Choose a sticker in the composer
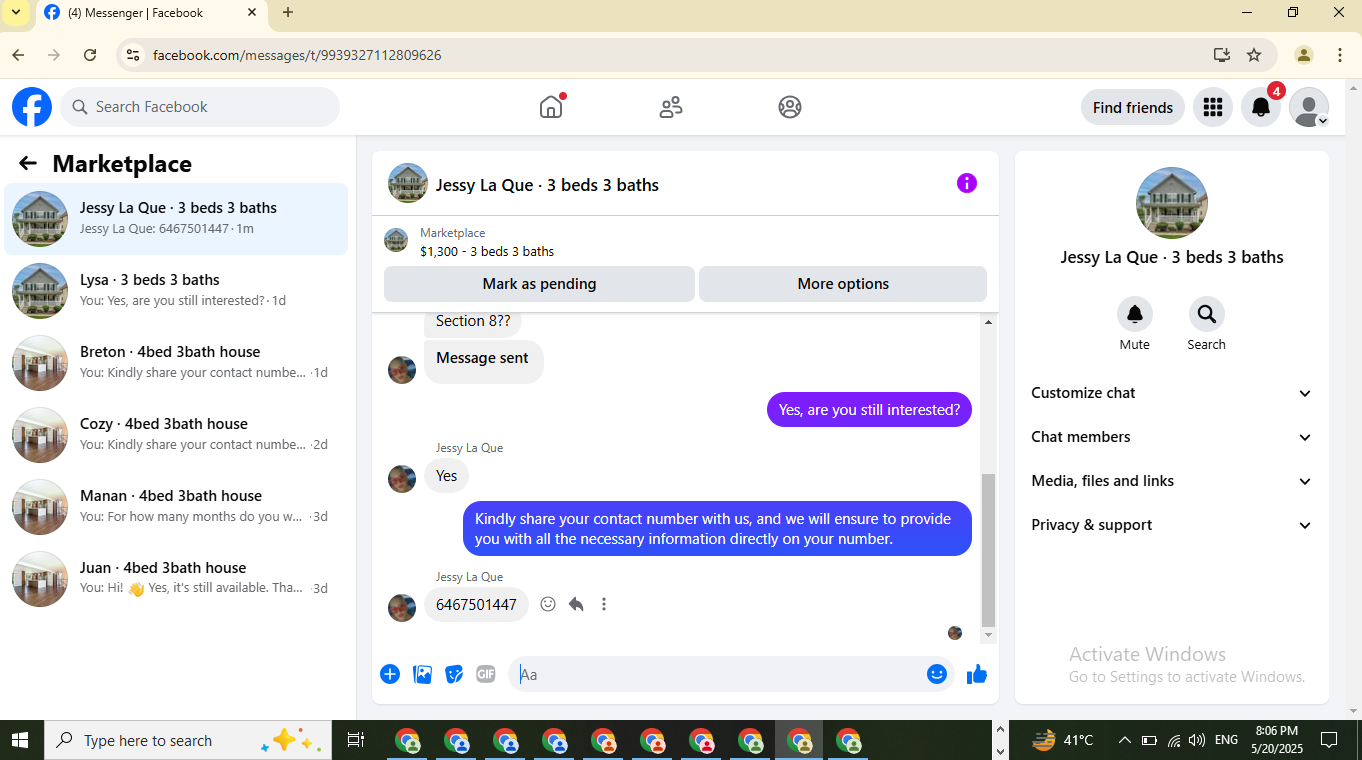Screen dimensions: 1362x760 [454, 674]
